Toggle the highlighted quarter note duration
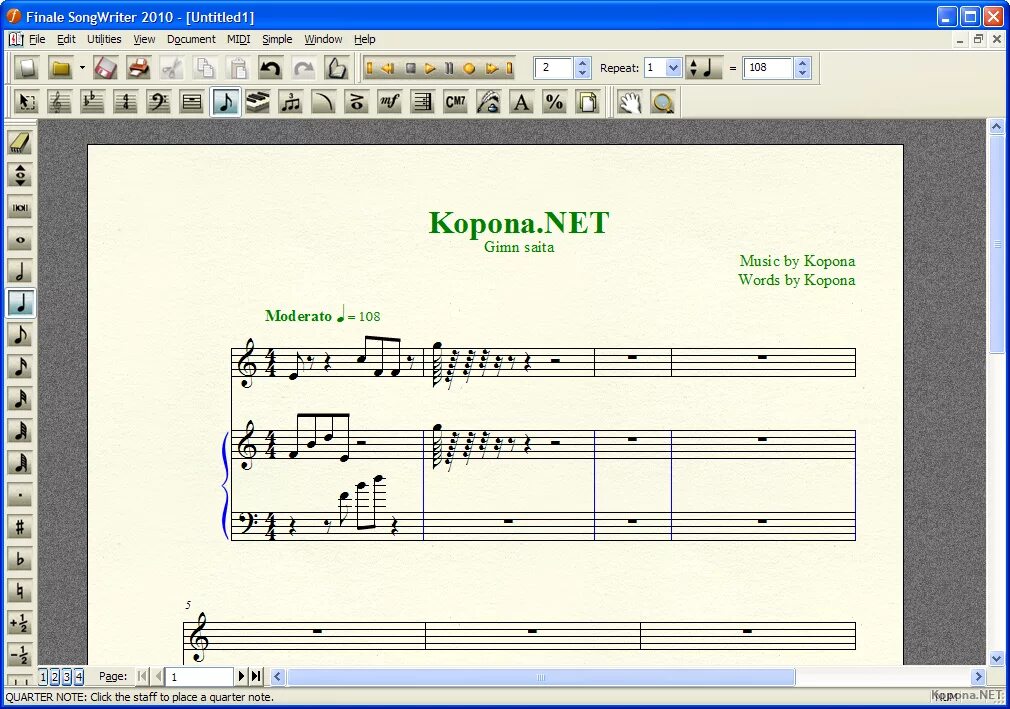 [x=20, y=303]
